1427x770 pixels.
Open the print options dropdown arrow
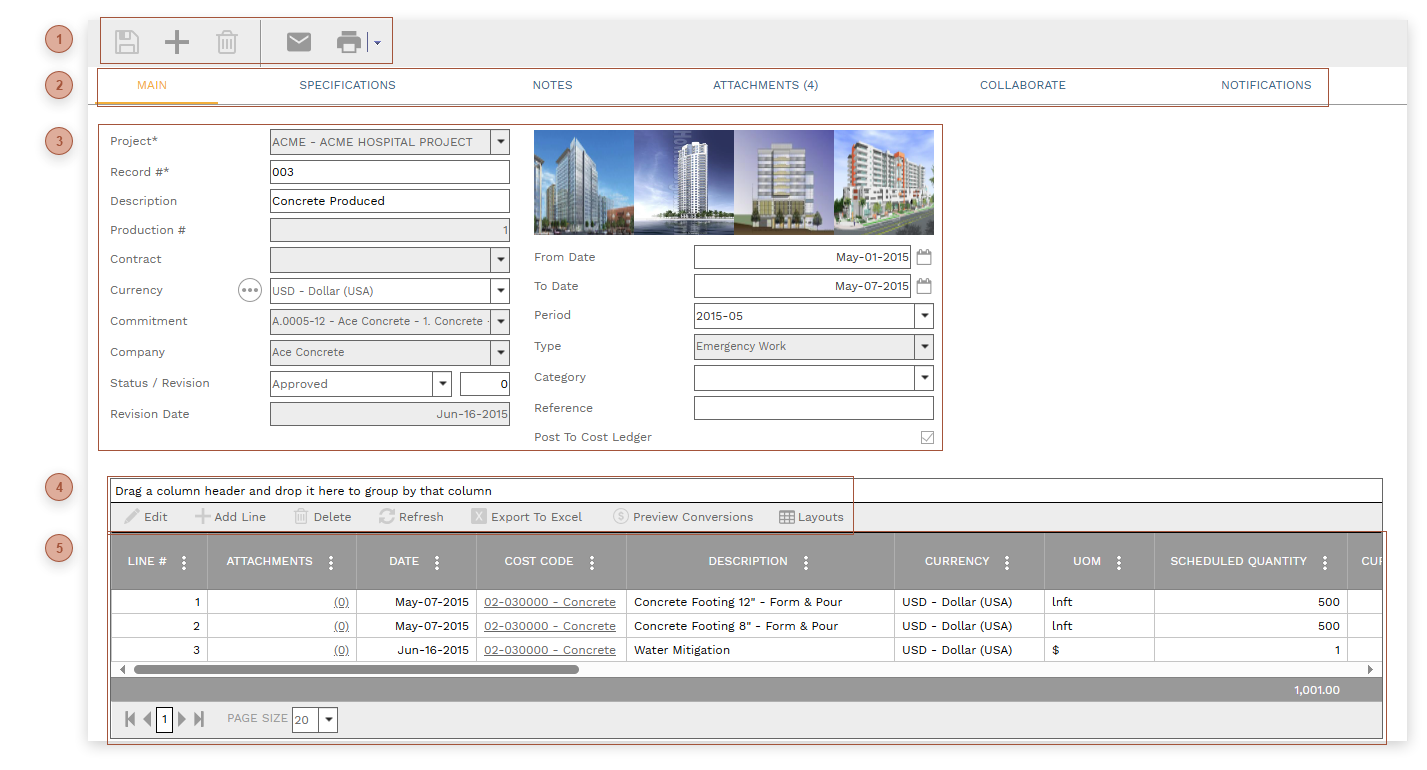click(377, 43)
